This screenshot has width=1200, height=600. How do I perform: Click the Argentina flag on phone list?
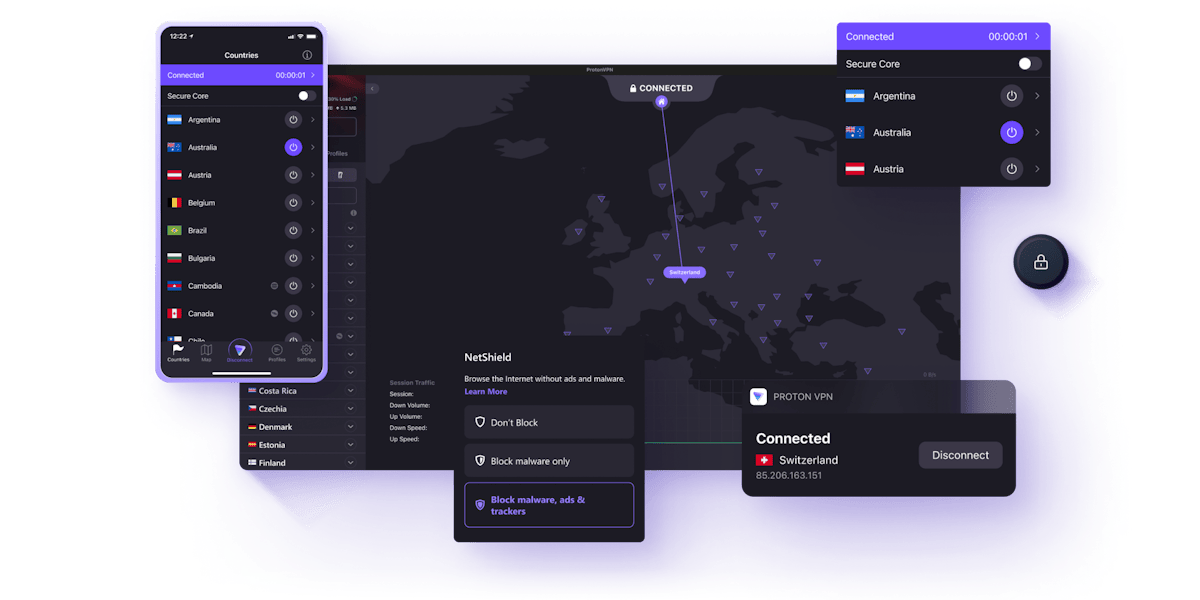175,120
